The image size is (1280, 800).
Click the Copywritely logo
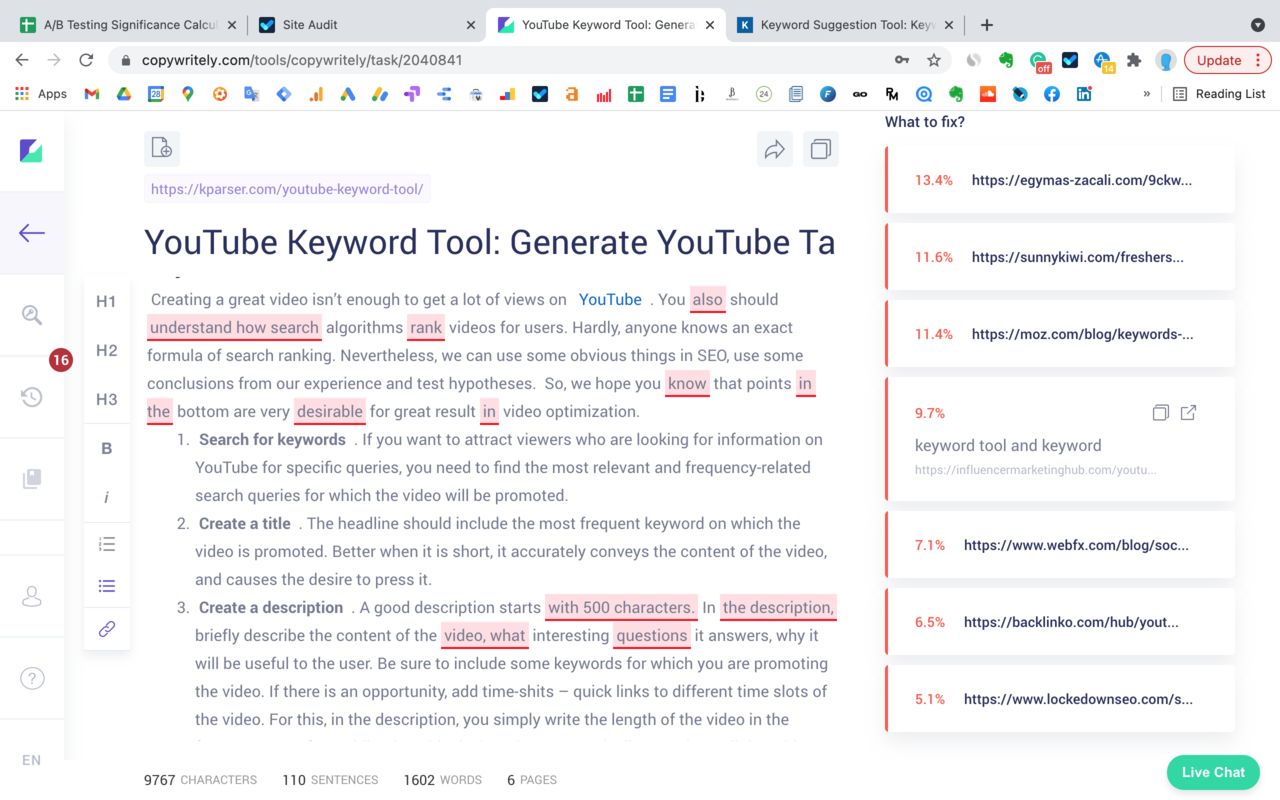pos(31,150)
